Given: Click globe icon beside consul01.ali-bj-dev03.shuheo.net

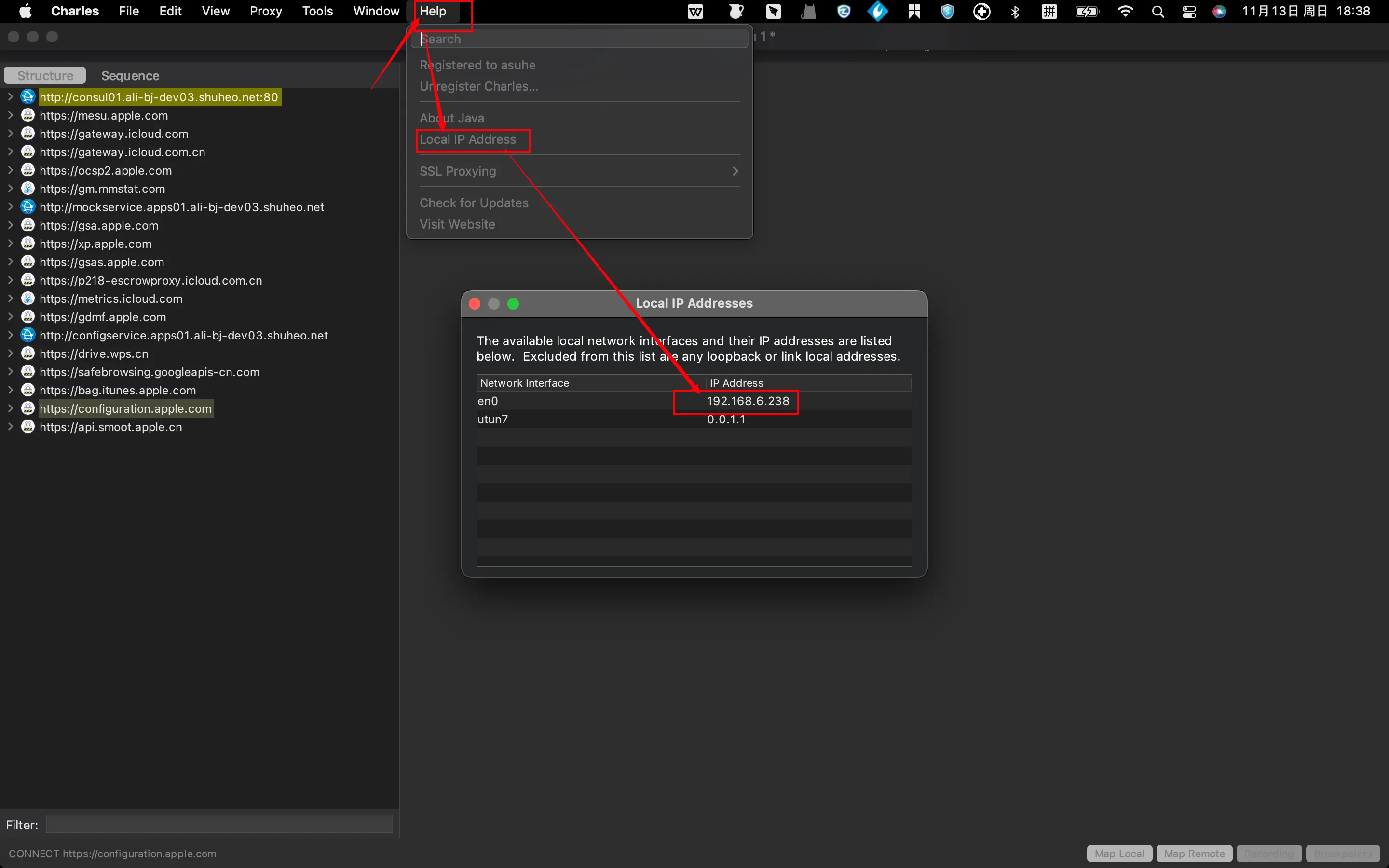Looking at the screenshot, I should (x=27, y=96).
